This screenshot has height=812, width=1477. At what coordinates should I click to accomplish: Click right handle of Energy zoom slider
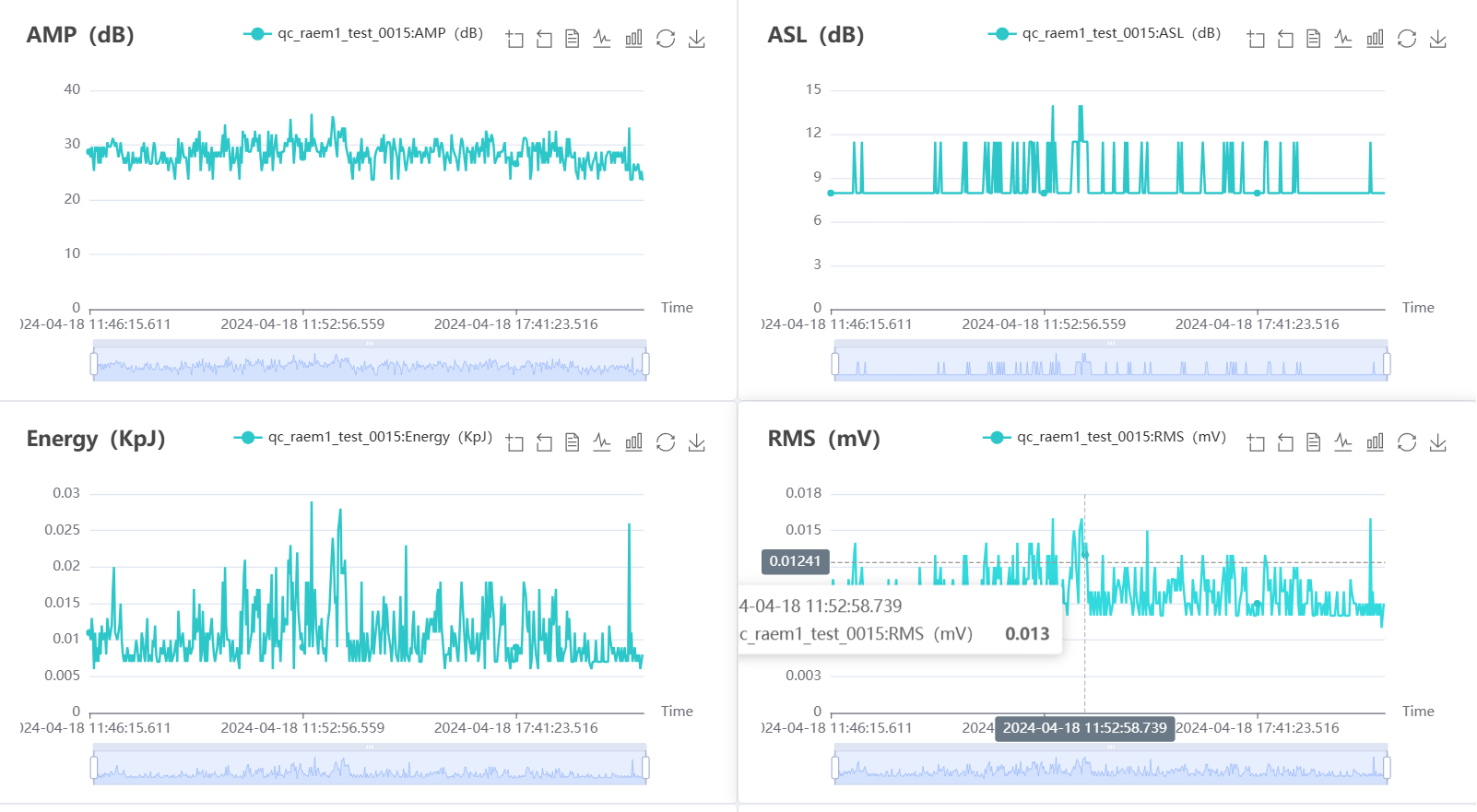click(x=645, y=768)
